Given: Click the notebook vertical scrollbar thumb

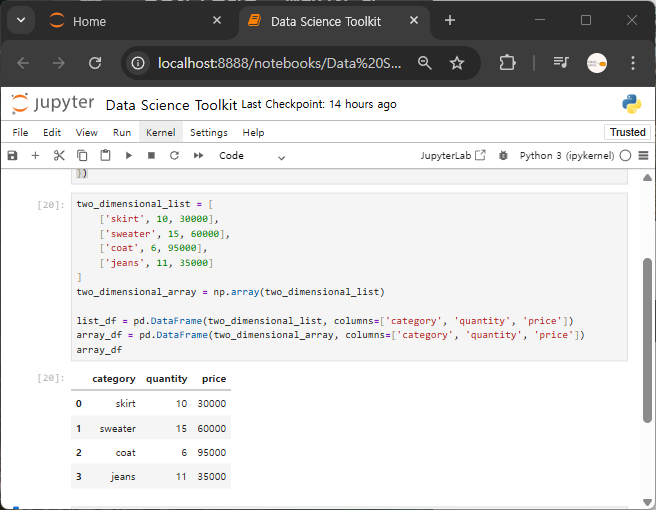Looking at the screenshot, I should (x=647, y=340).
